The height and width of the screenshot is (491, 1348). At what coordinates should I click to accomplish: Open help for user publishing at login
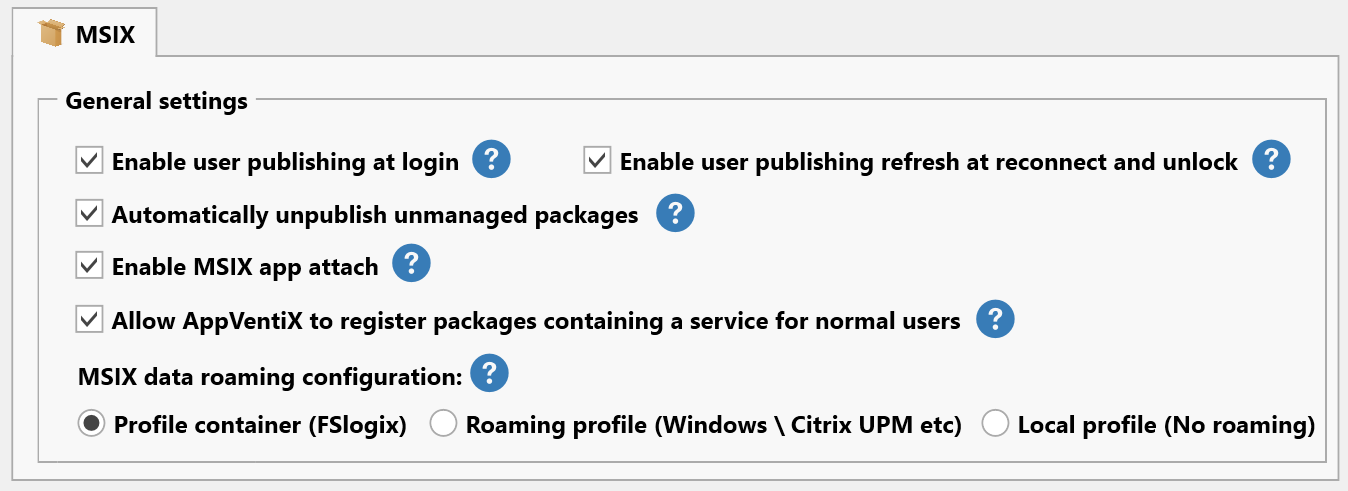[491, 160]
